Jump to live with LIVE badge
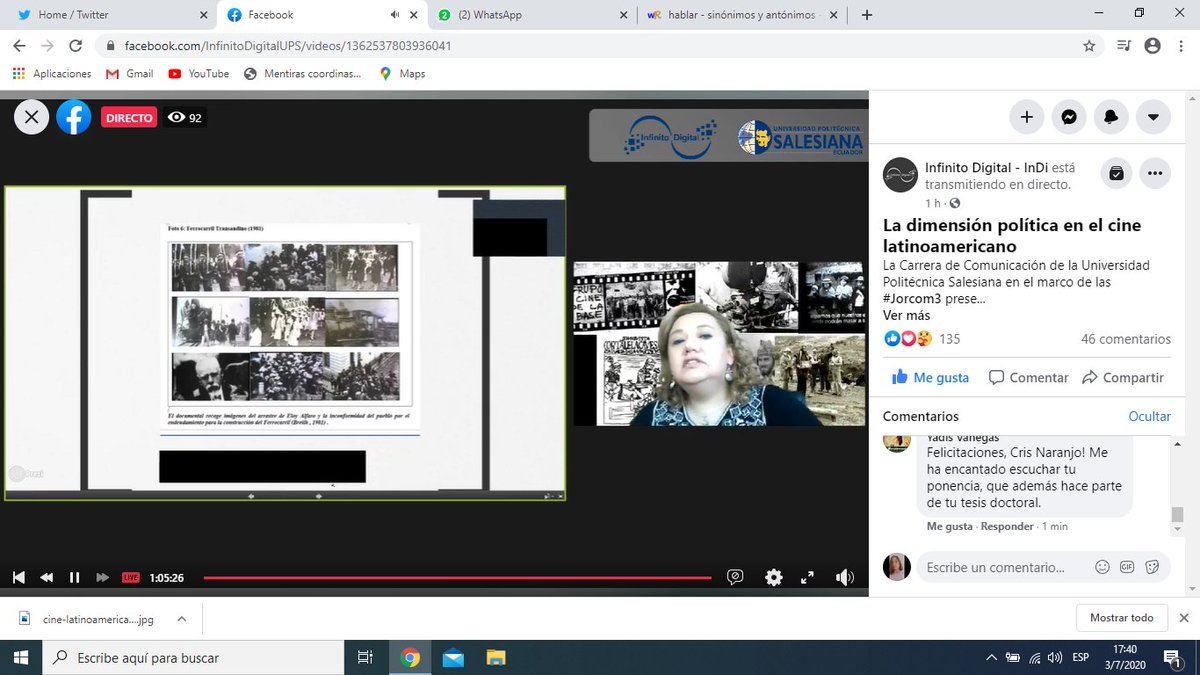 pyautogui.click(x=130, y=577)
